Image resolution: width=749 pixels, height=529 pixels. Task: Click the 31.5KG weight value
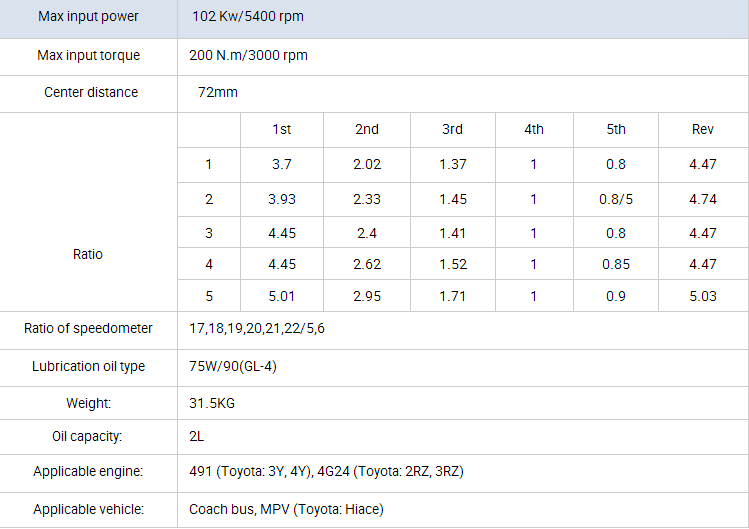(x=212, y=403)
